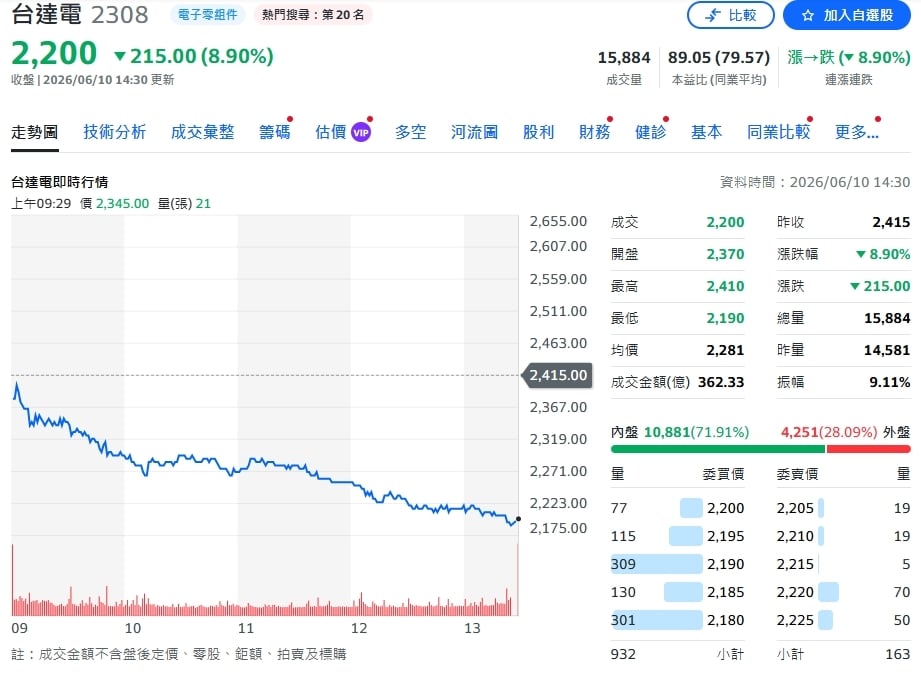Click the green down-triangle beside 215.00 change
921x678 pixels.
[x=120, y=56]
